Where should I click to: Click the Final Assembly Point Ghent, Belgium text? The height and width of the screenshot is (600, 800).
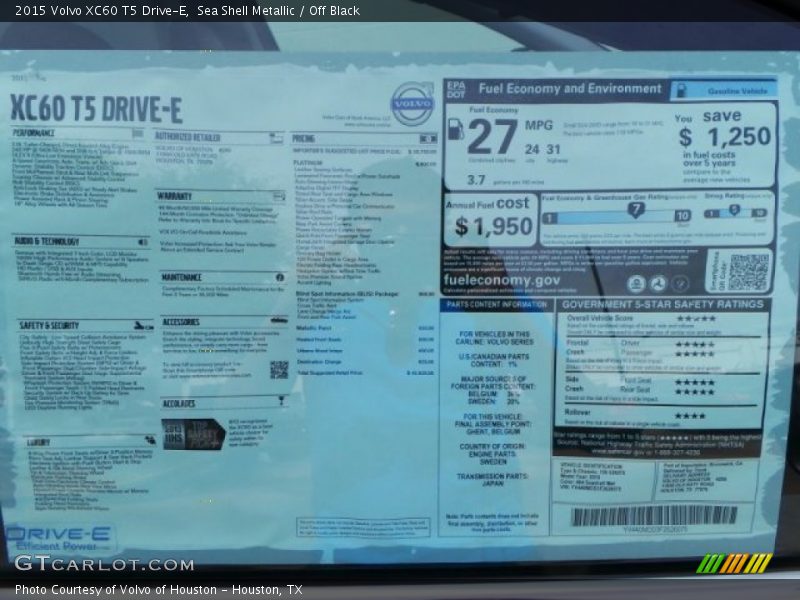(493, 424)
